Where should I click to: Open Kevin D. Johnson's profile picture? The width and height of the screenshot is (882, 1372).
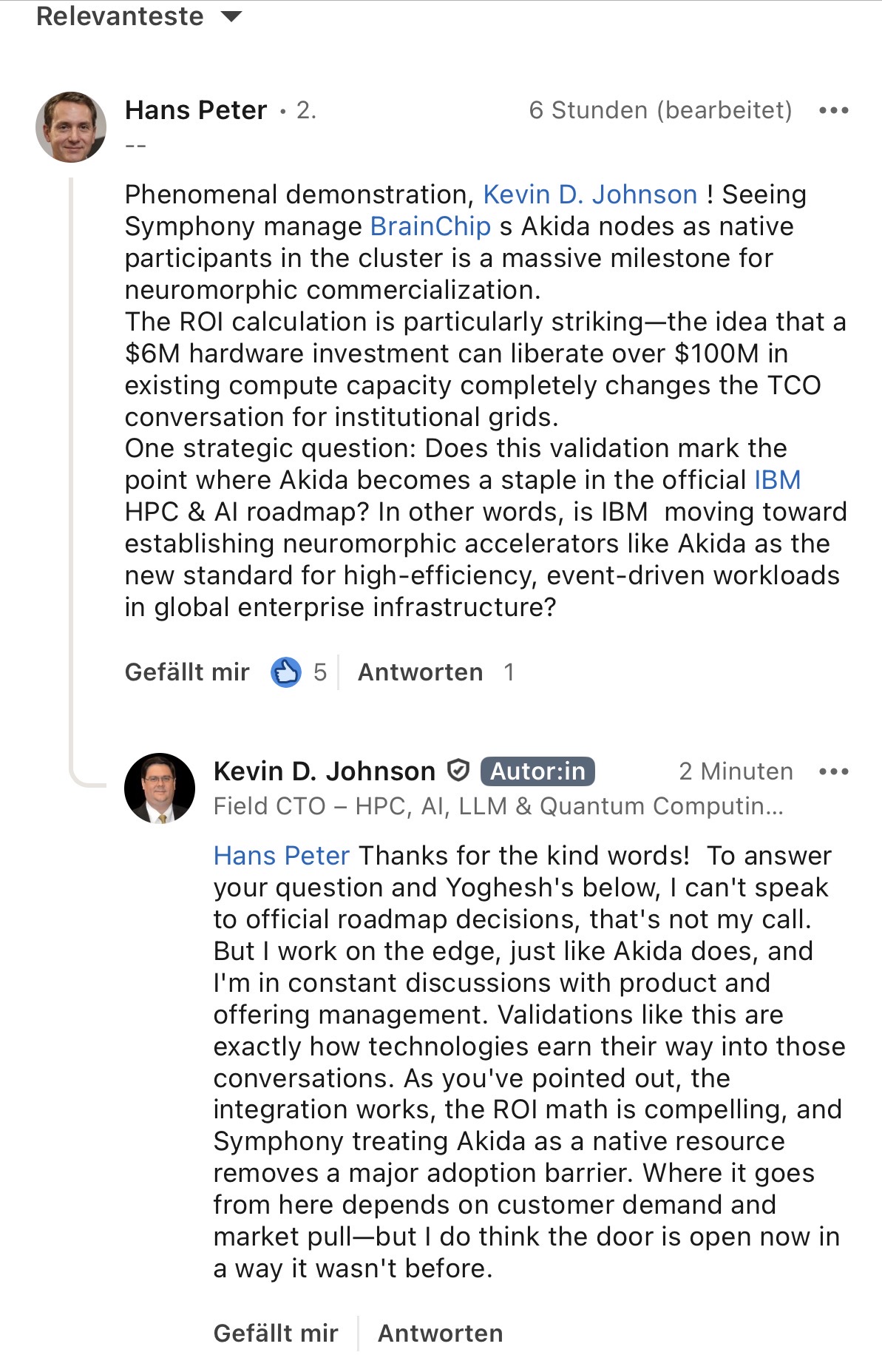(160, 788)
